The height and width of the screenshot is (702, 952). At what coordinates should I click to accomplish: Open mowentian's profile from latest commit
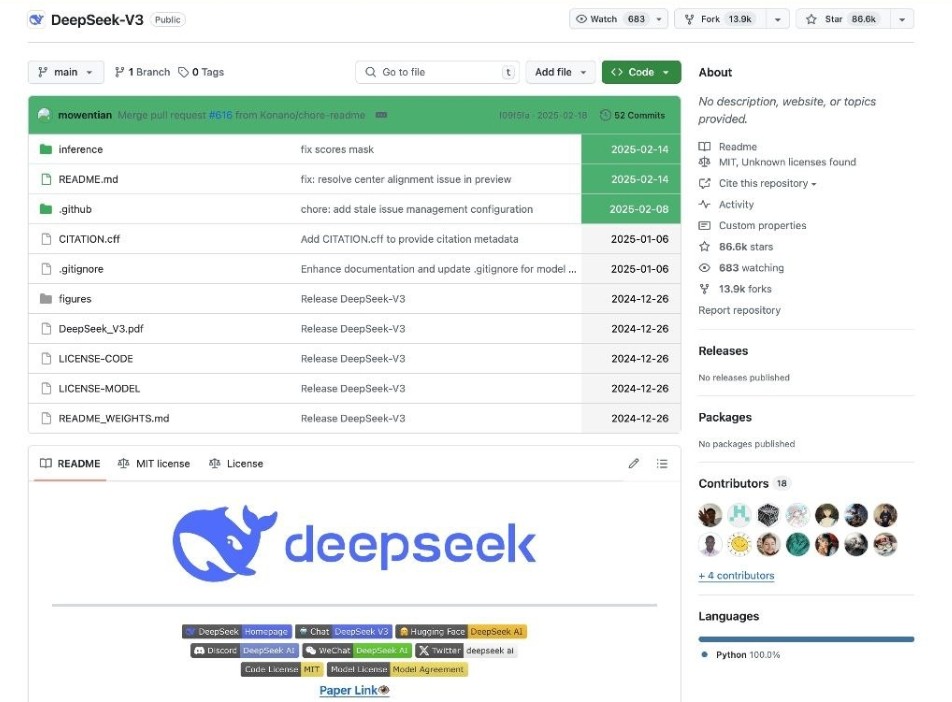[x=85, y=115]
